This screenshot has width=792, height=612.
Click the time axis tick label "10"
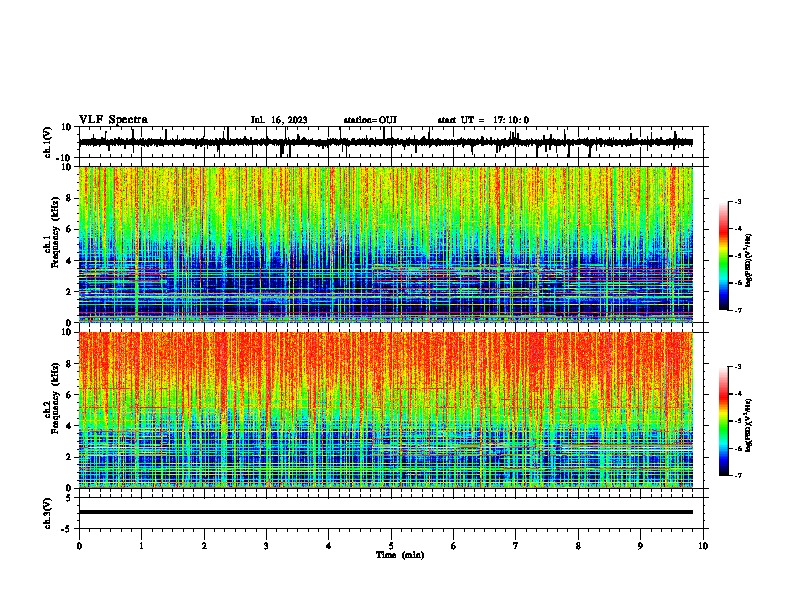coord(703,546)
